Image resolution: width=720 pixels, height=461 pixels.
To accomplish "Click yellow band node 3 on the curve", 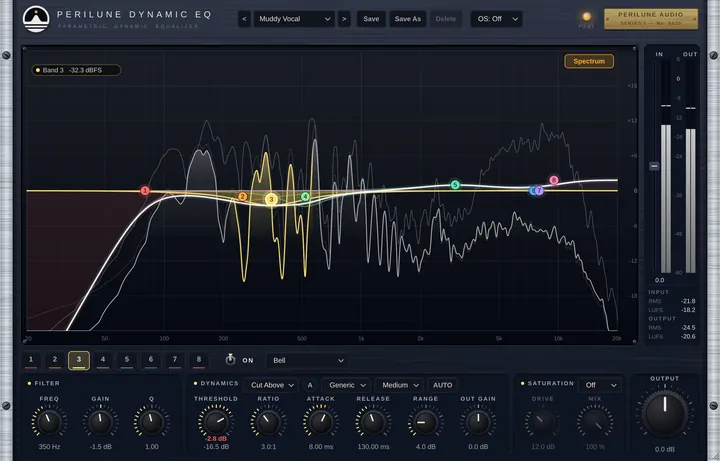I will pyautogui.click(x=271, y=199).
